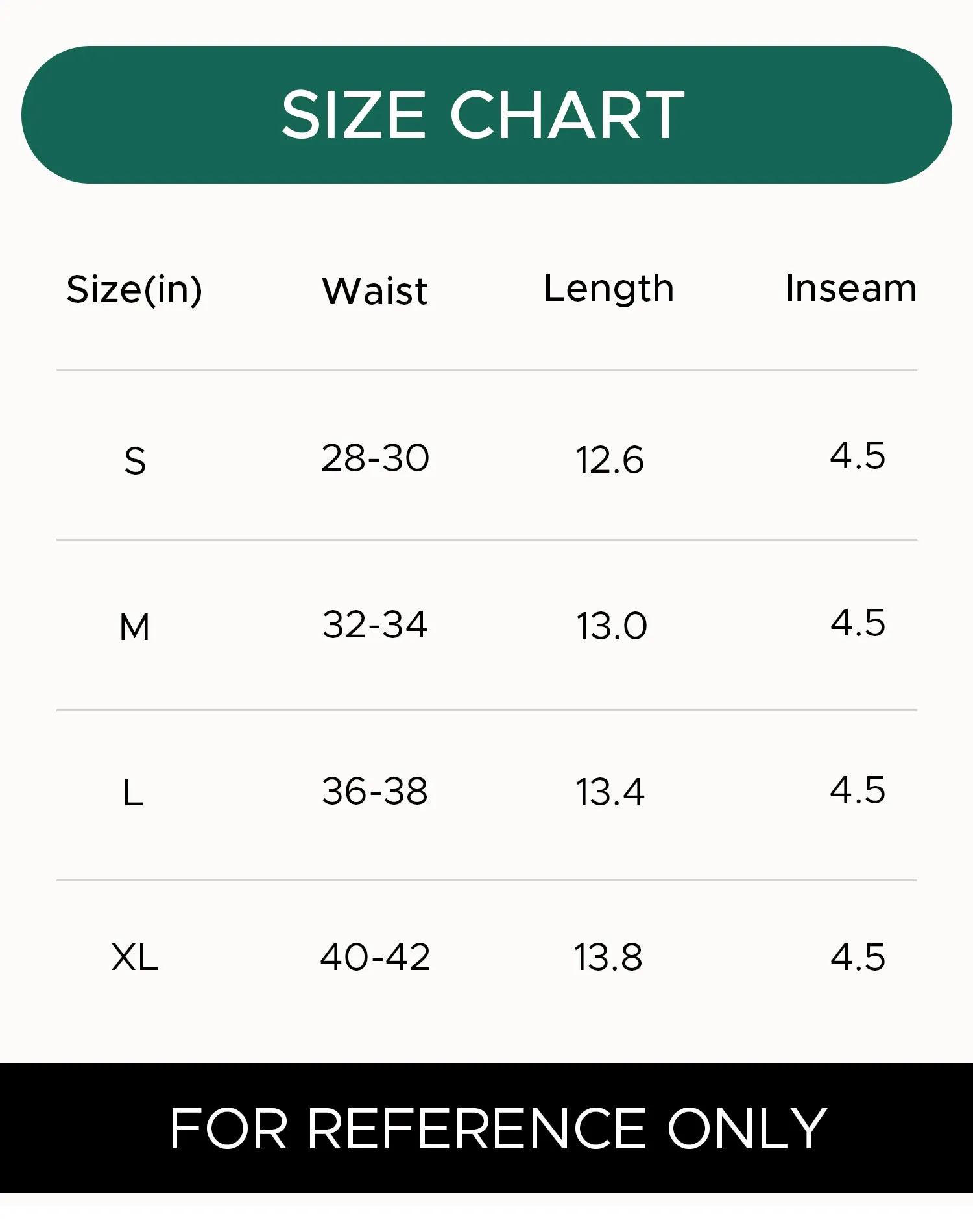Screen dimensions: 973x1232
Task: Click the SIZE CHART green banner
Action: pos(486,115)
